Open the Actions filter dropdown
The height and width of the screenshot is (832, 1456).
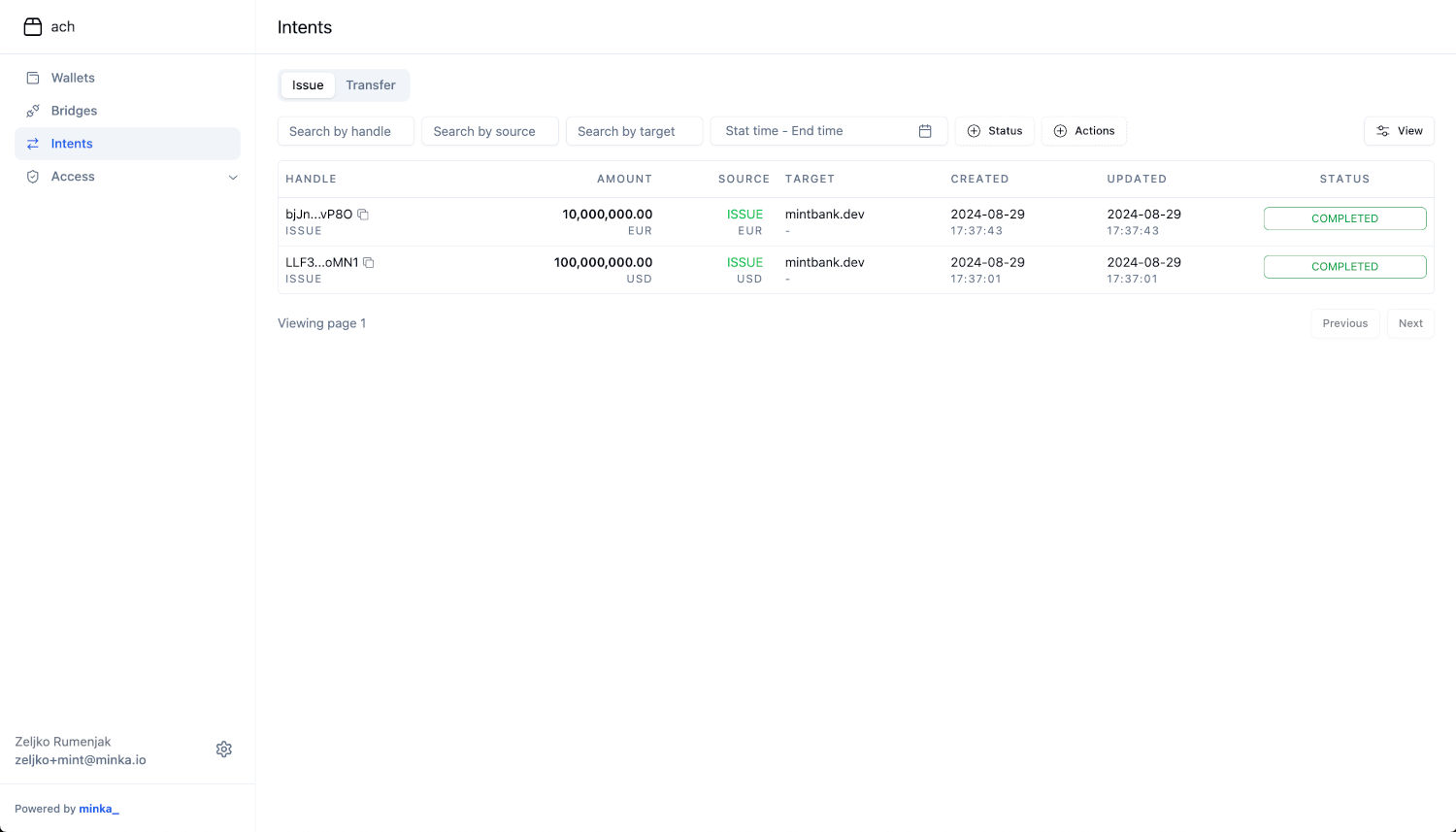(x=1084, y=131)
